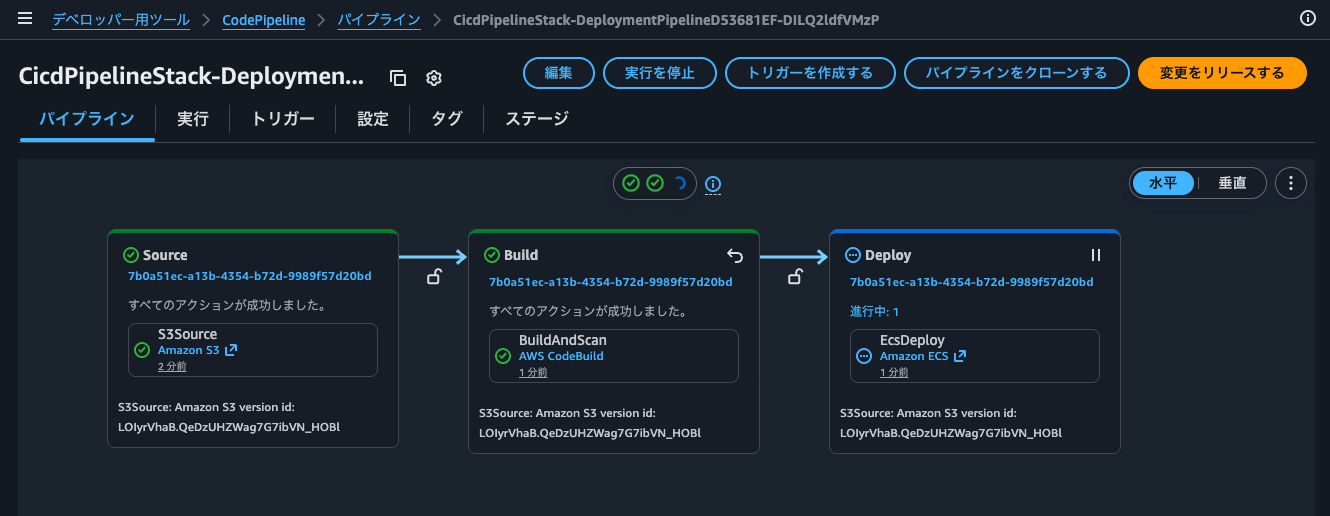Click the rollback icon on Build stage
The width and height of the screenshot is (1330, 516).
coord(734,255)
